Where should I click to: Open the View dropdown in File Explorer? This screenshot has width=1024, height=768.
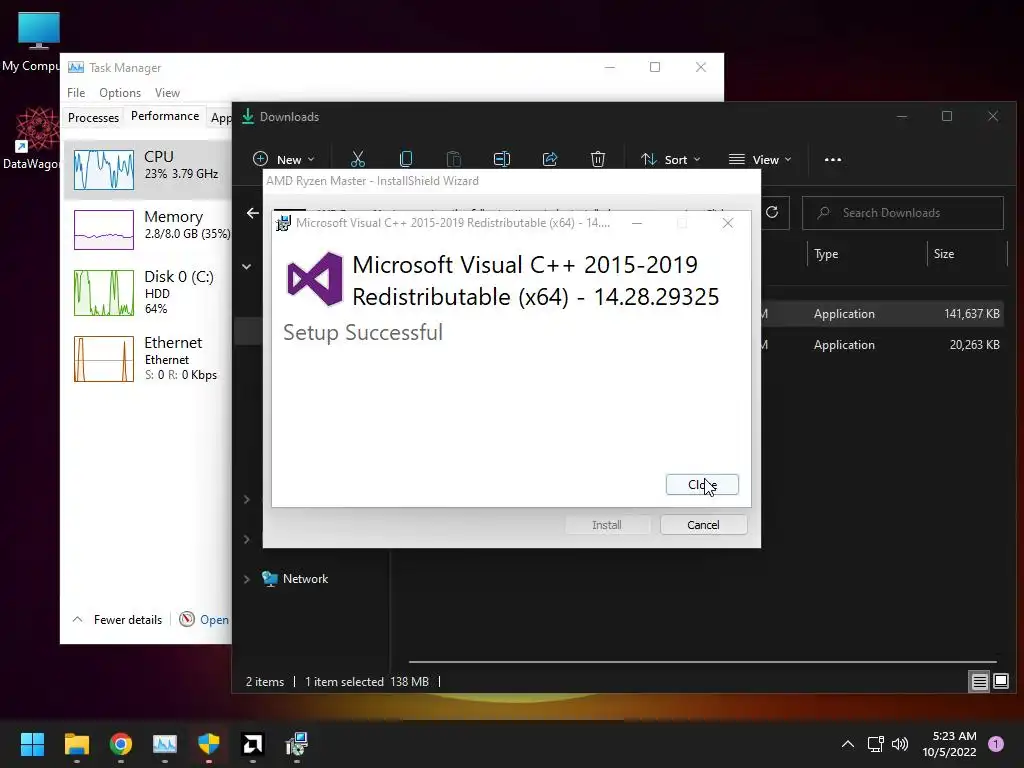click(760, 159)
